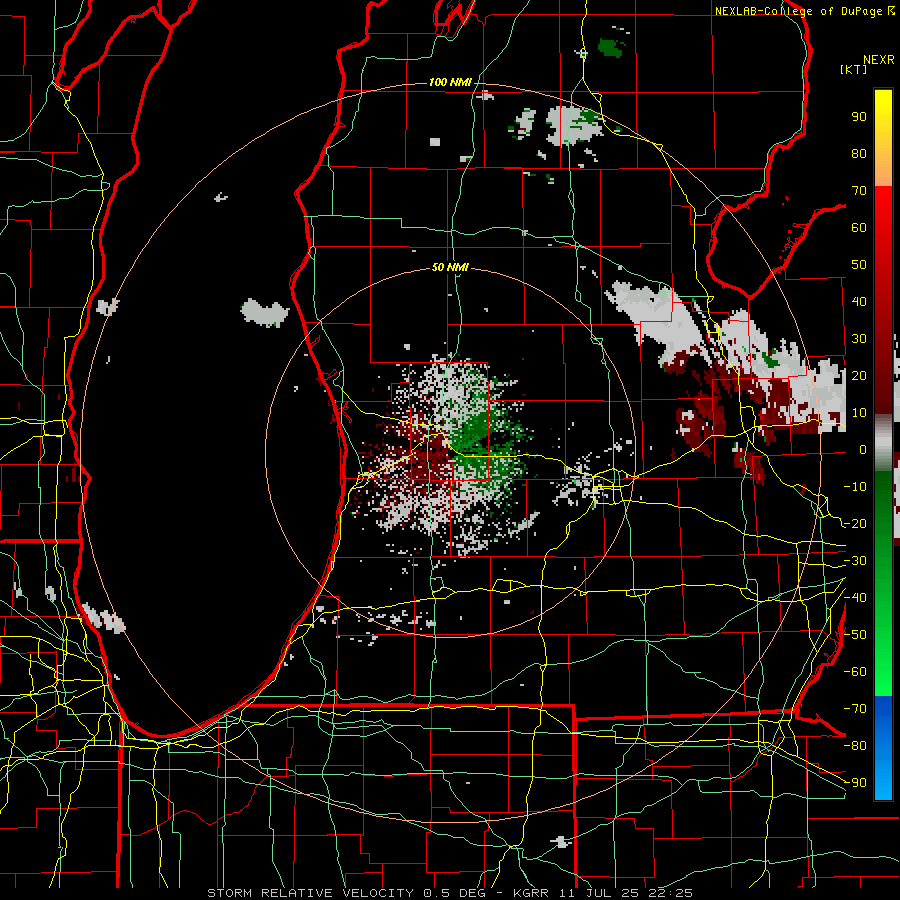Click the 50 value on velocity scale

pos(859,265)
